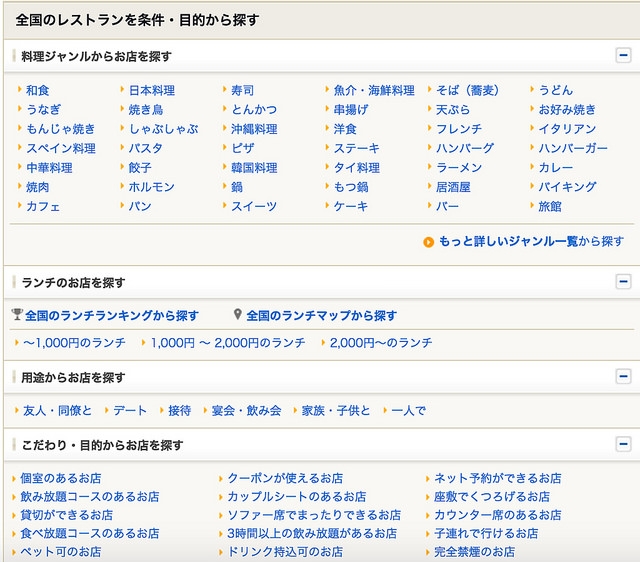Open the スペイン料理 genre

point(61,148)
